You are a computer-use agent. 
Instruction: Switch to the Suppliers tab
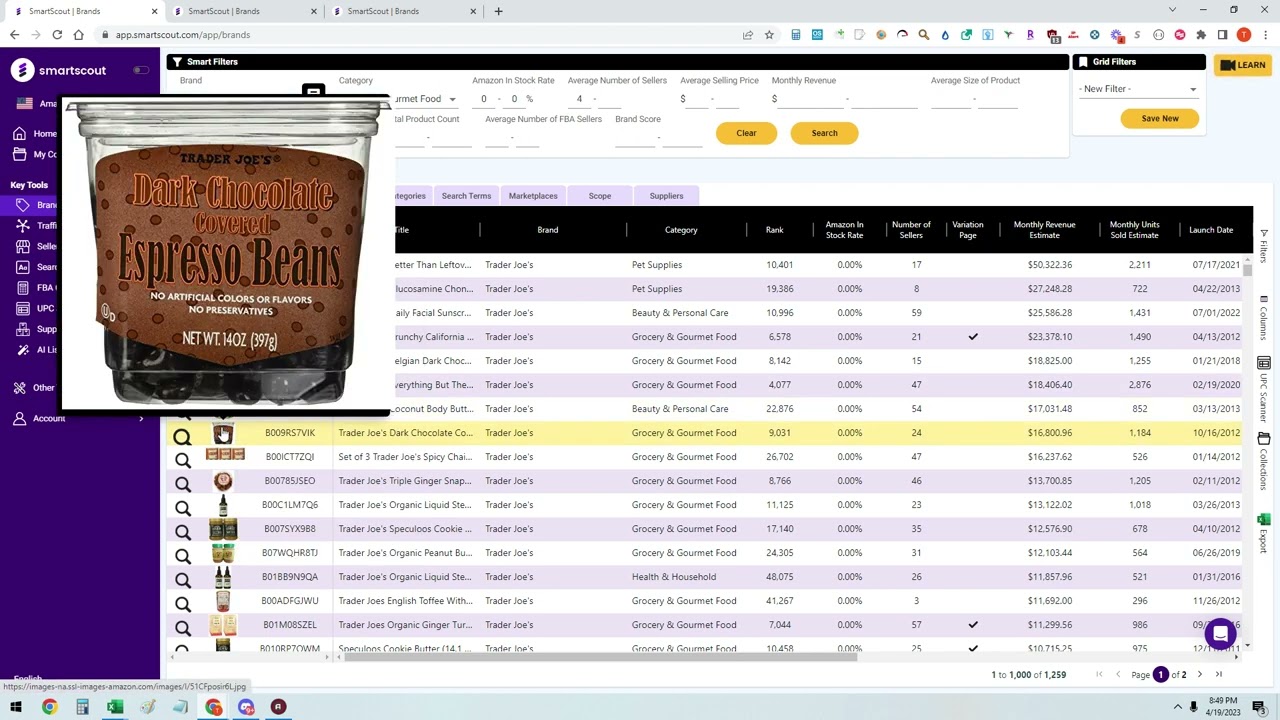pyautogui.click(x=666, y=196)
